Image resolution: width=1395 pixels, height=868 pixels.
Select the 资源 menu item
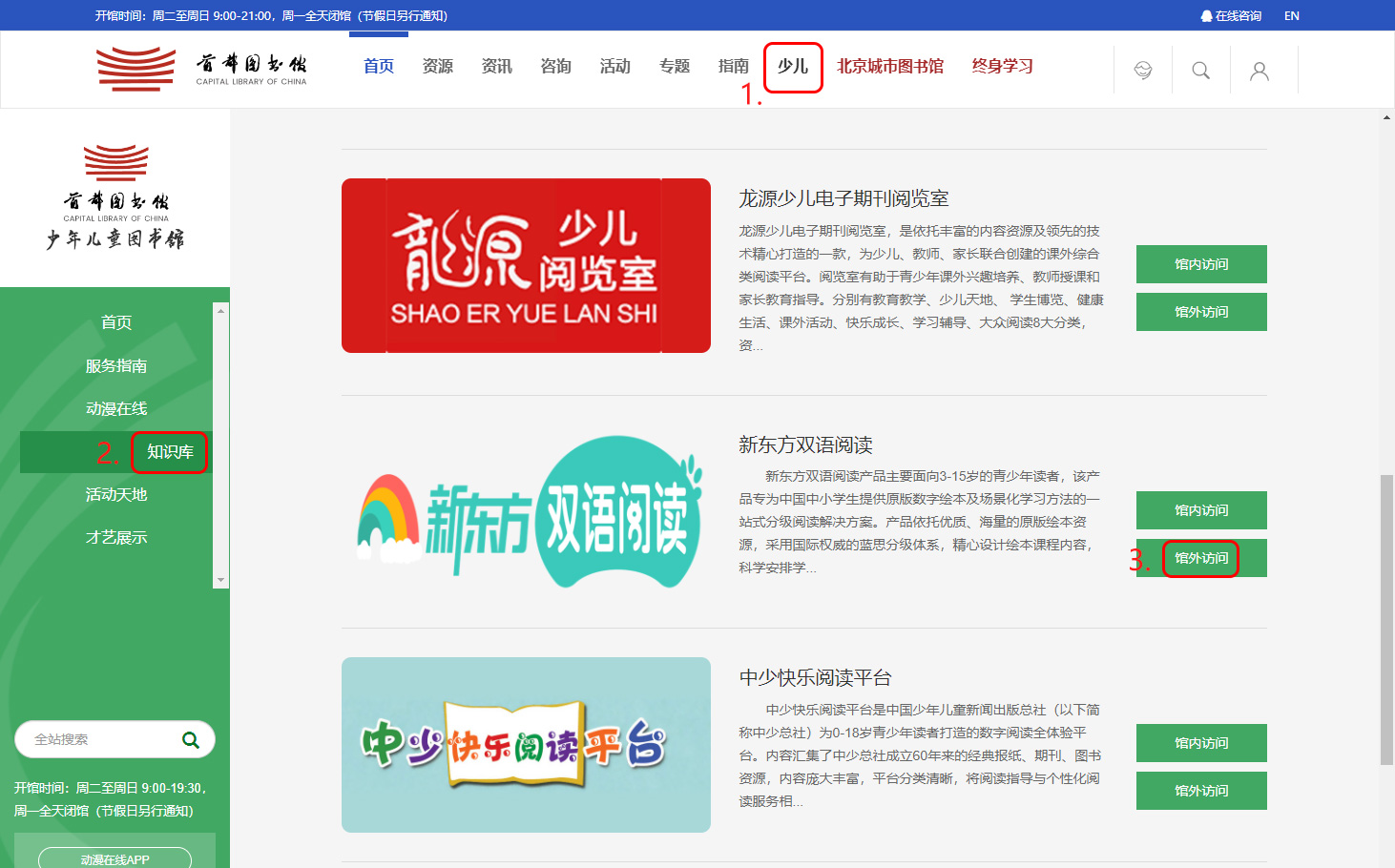(x=437, y=66)
